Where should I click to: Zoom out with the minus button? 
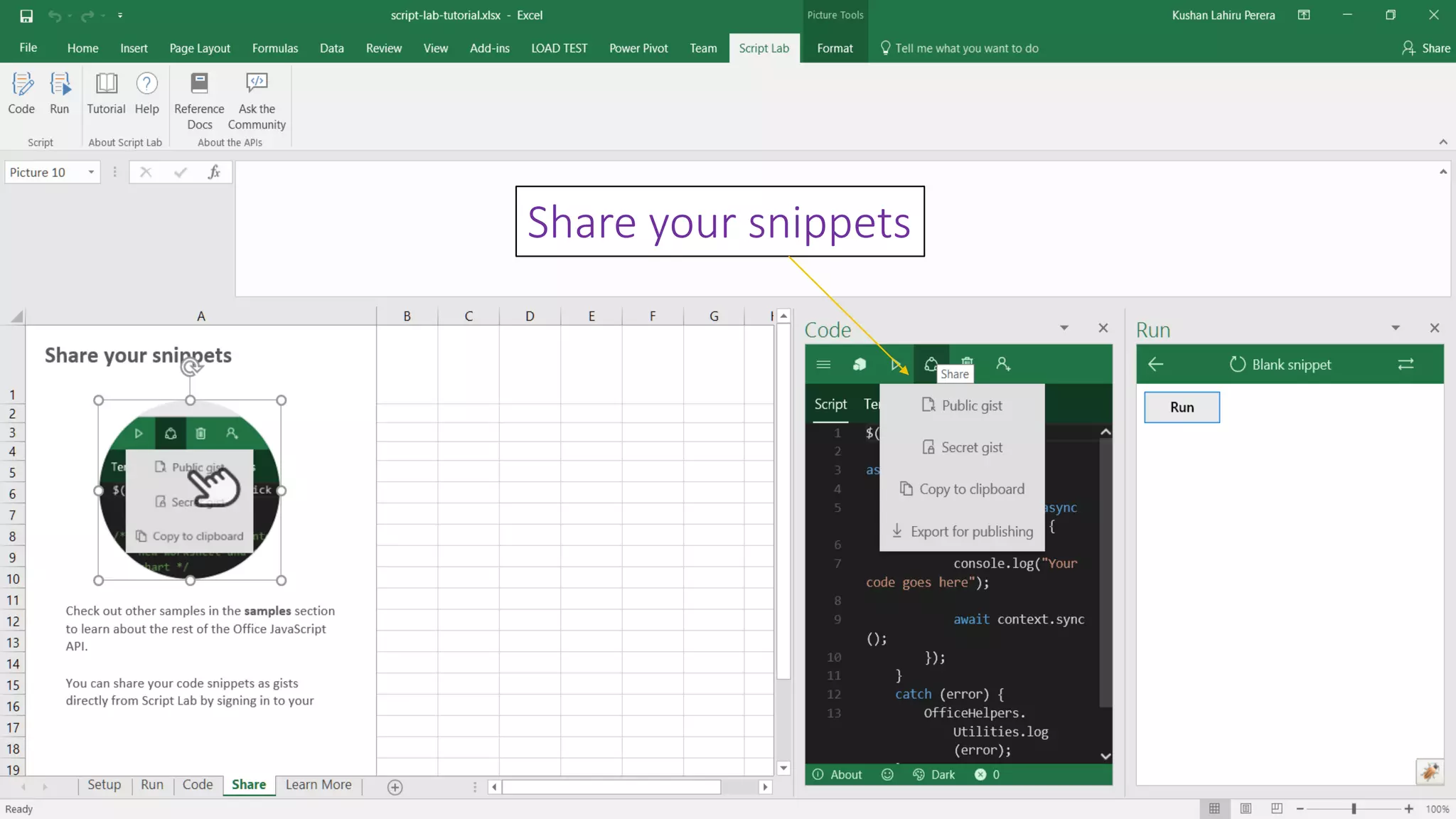click(1300, 808)
